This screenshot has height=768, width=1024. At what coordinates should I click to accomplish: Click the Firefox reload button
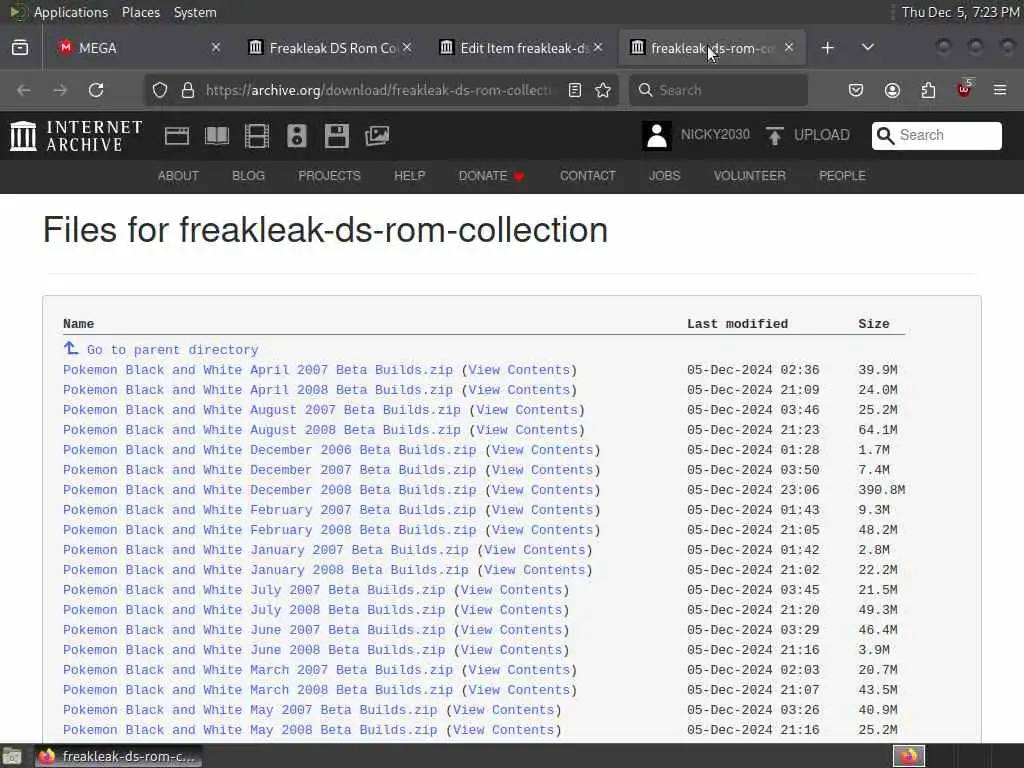[x=96, y=89]
